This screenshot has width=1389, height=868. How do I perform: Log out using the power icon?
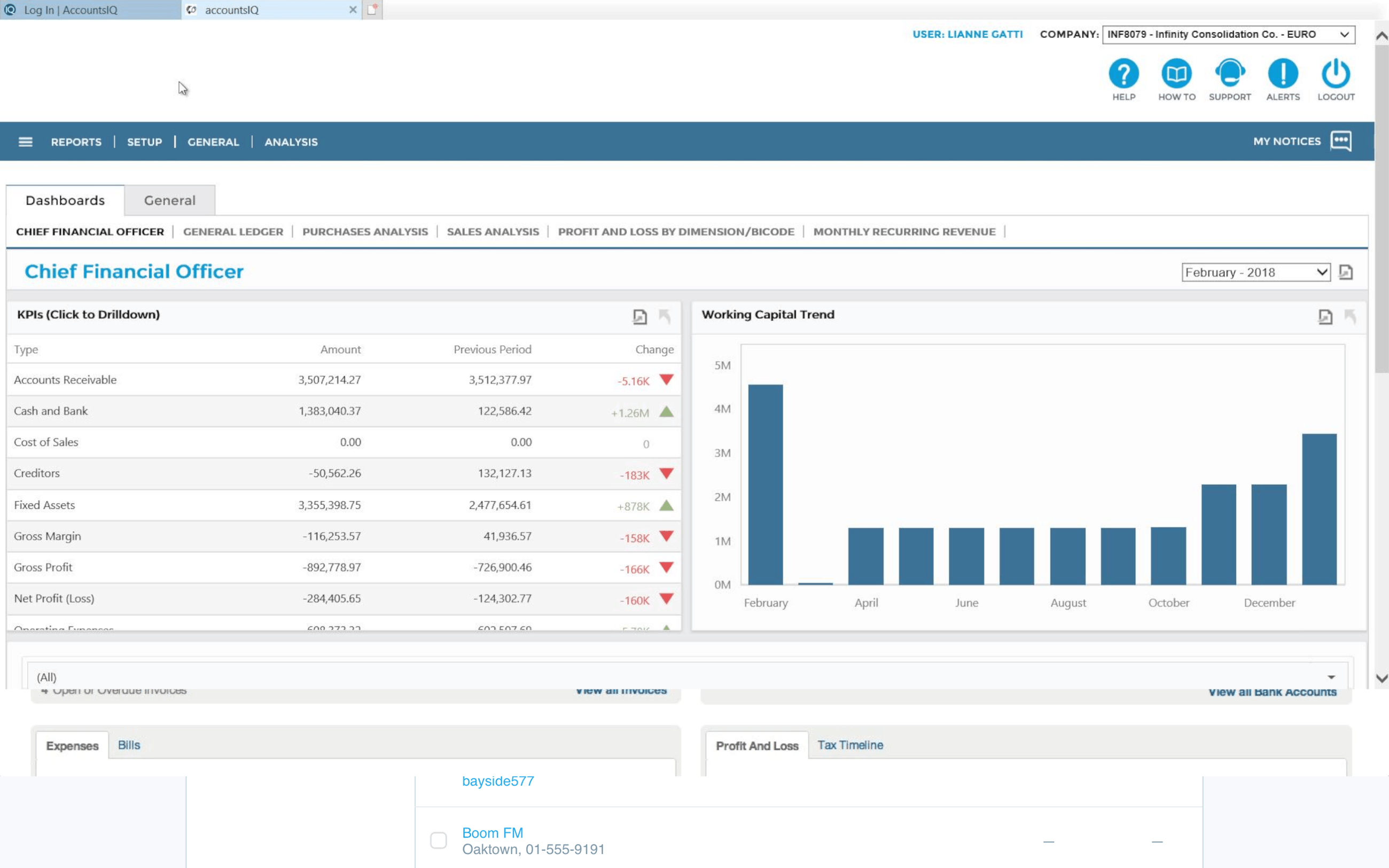[1335, 73]
